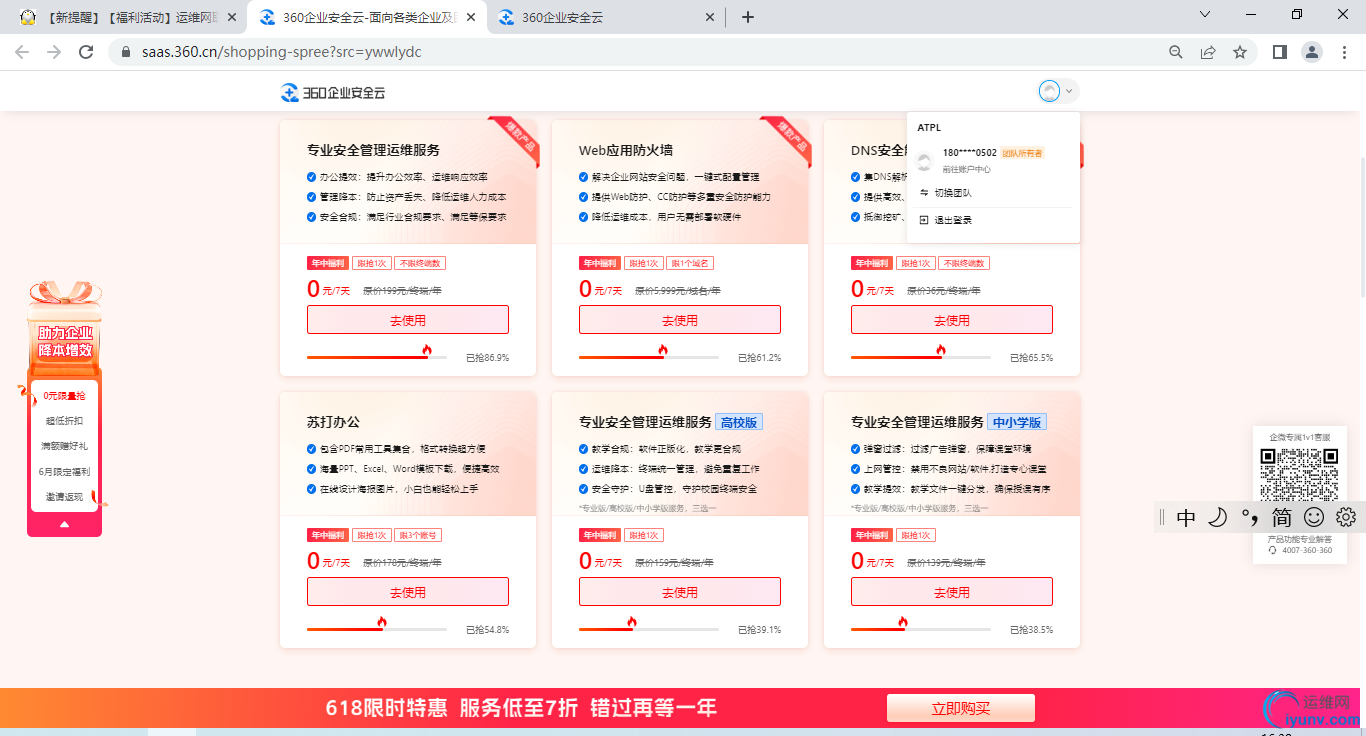Click the progress bar showing 已抢54.8%
1366x736 pixels.
coord(377,629)
